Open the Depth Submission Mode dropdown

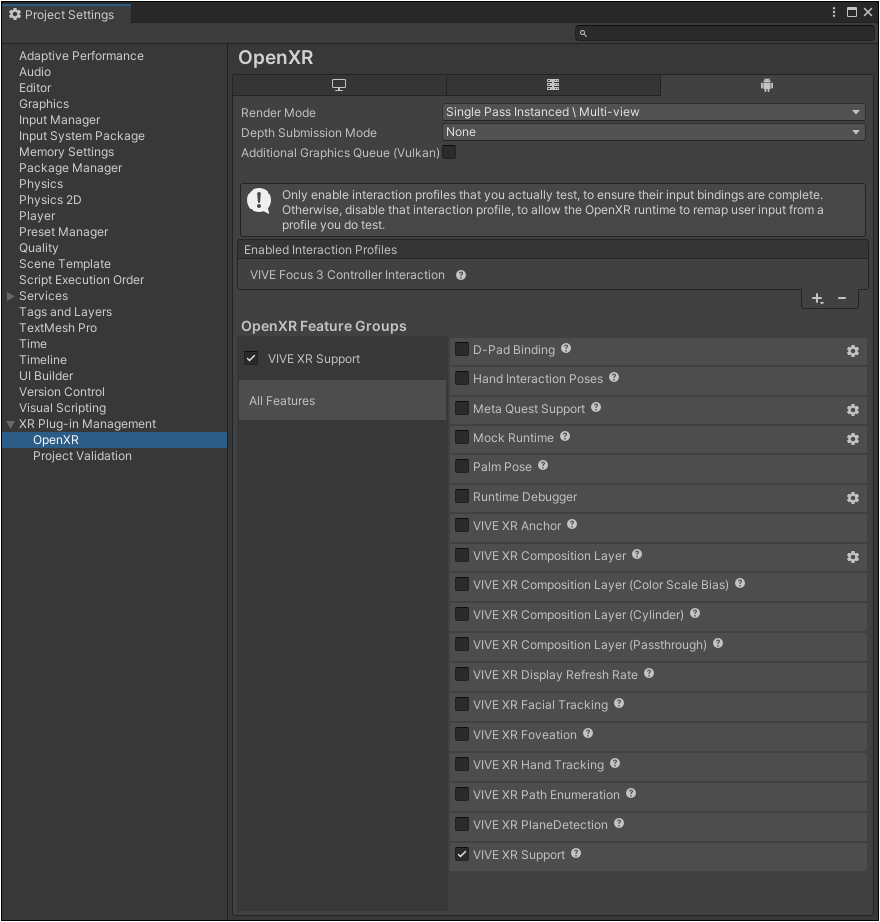(x=653, y=132)
